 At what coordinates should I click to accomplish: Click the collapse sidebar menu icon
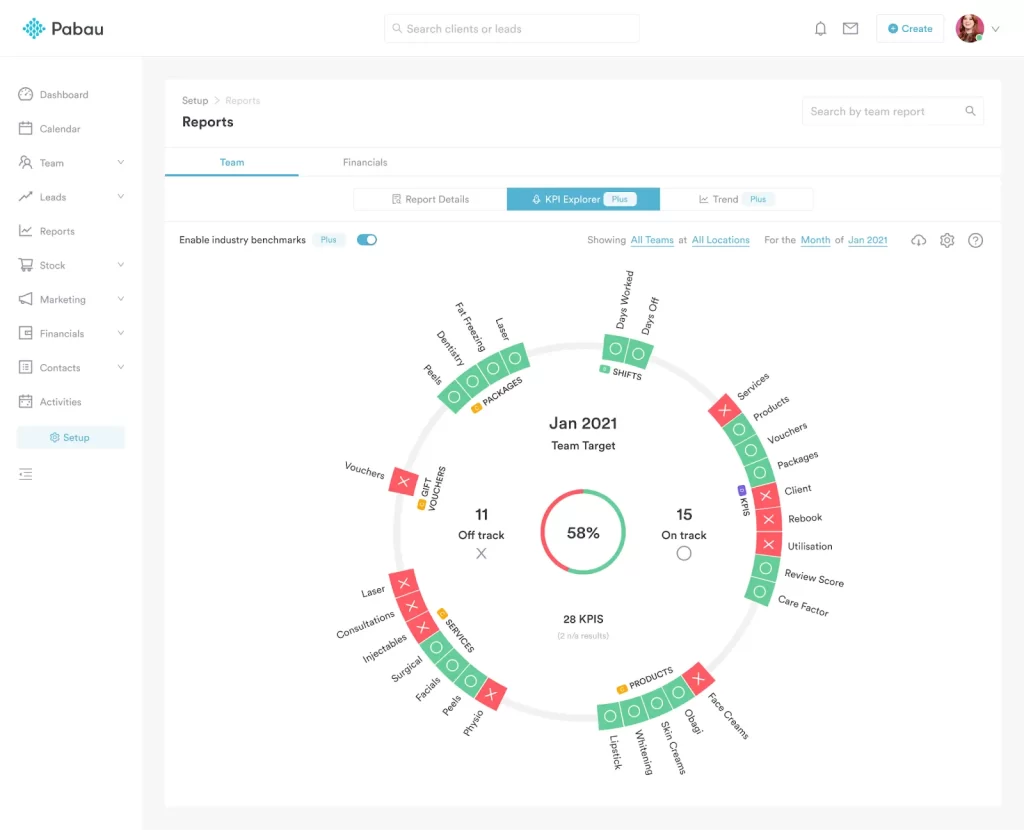pos(26,474)
